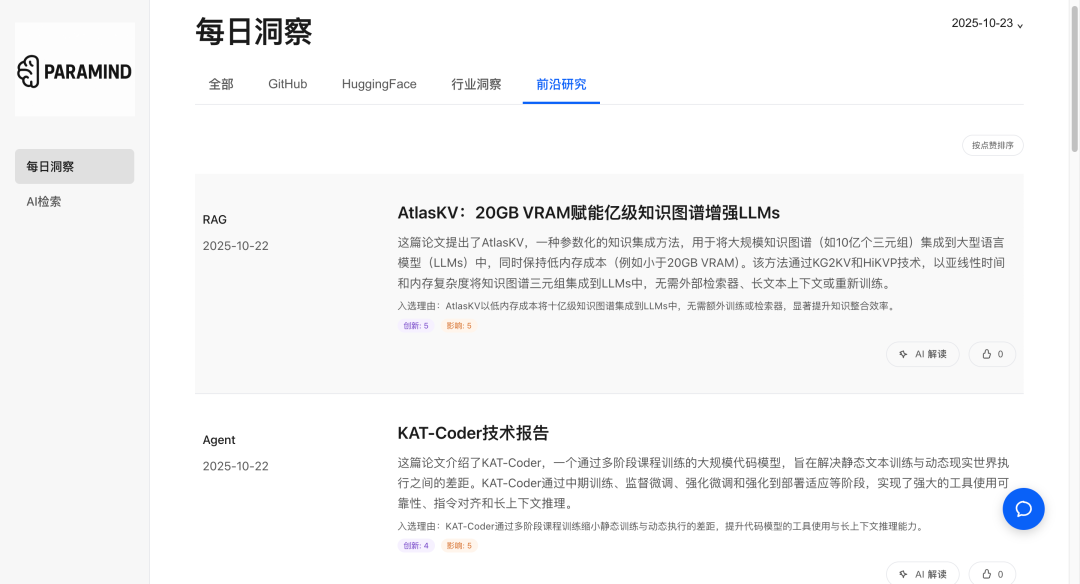Open the 2025-10-23 date dropdown

tap(987, 23)
